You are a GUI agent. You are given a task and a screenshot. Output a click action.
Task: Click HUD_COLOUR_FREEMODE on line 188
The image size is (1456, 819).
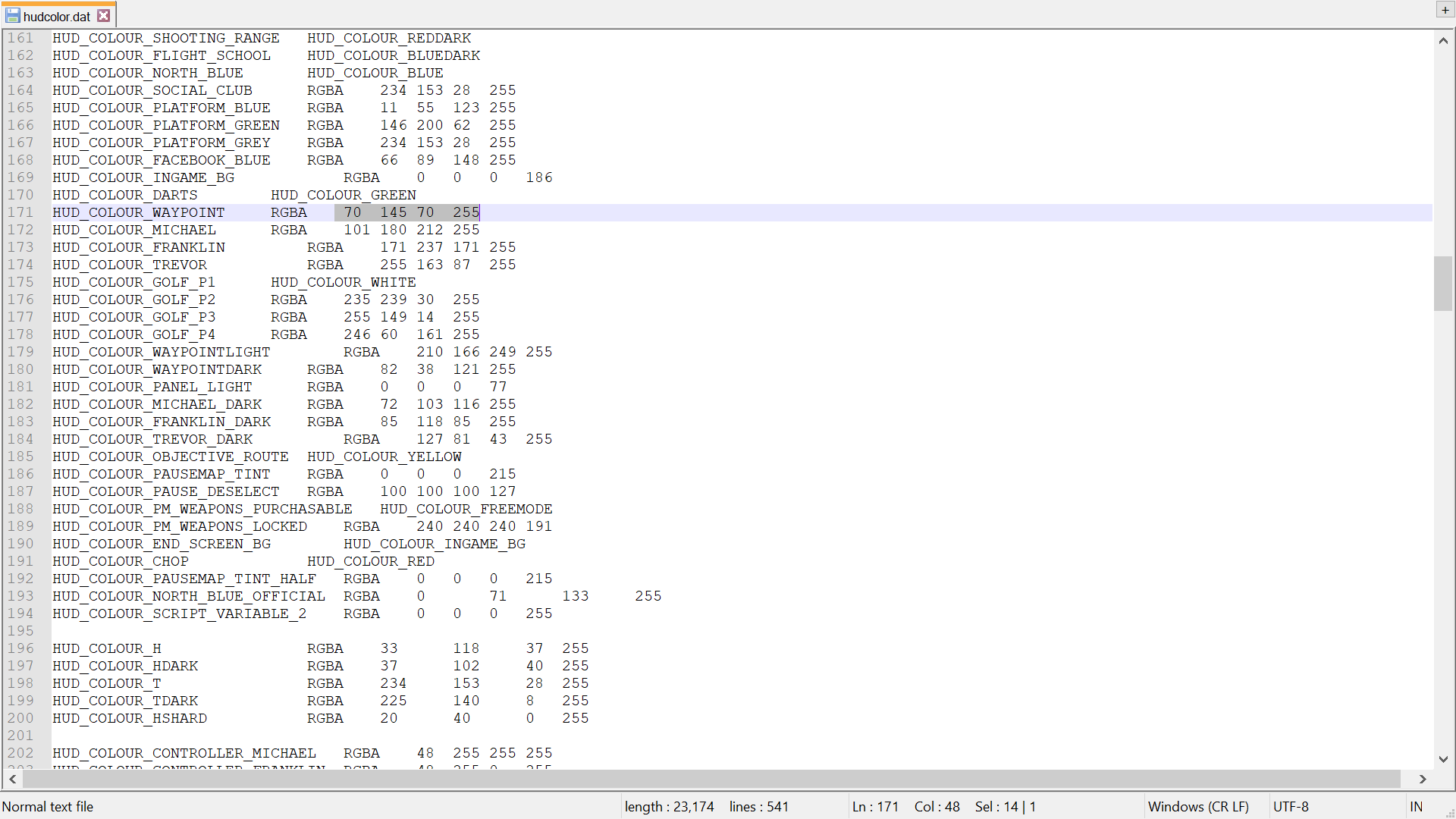pyautogui.click(x=466, y=509)
